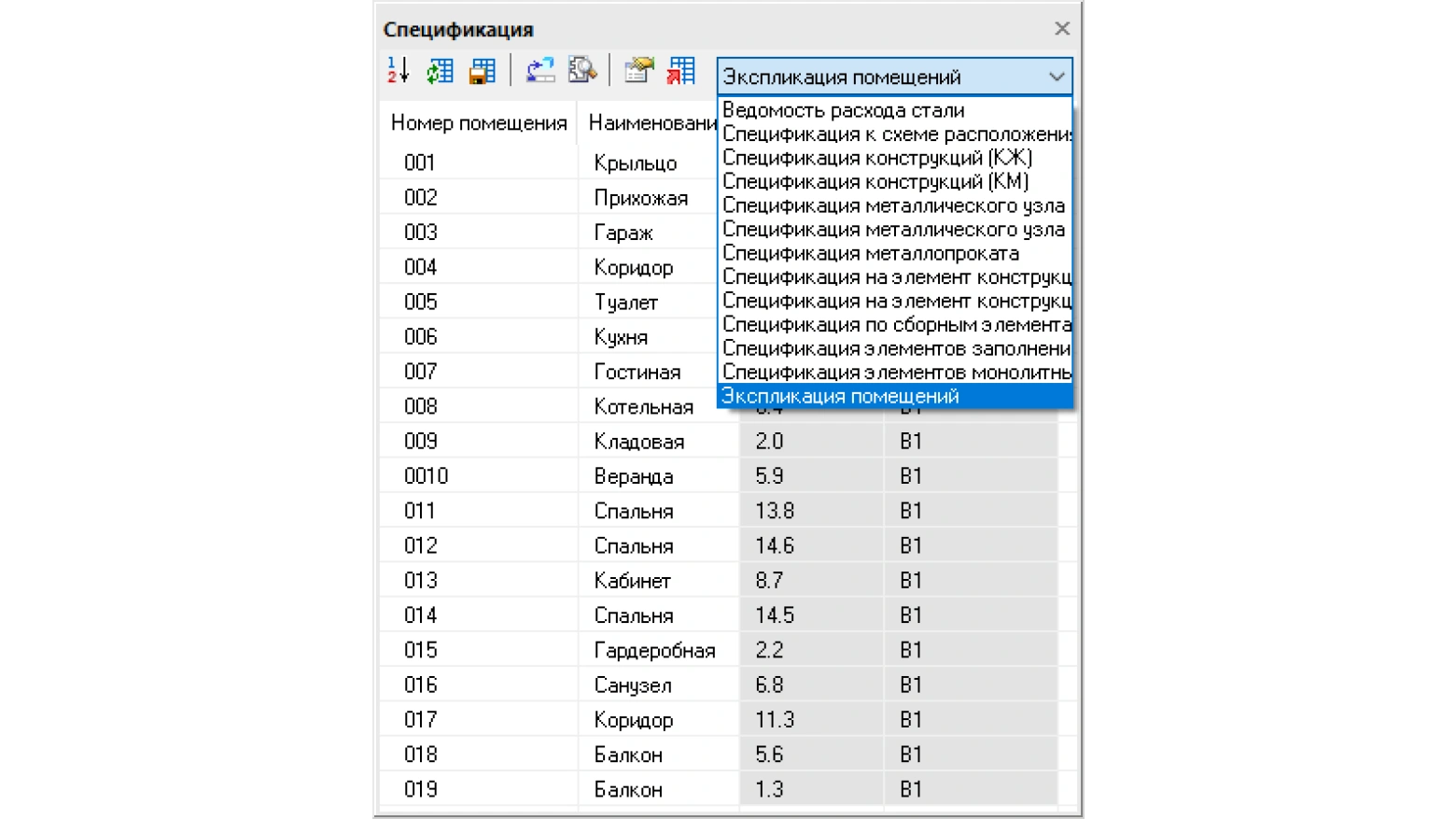Click the refresh table icon with green arrows
The image size is (1456, 819).
click(x=440, y=71)
